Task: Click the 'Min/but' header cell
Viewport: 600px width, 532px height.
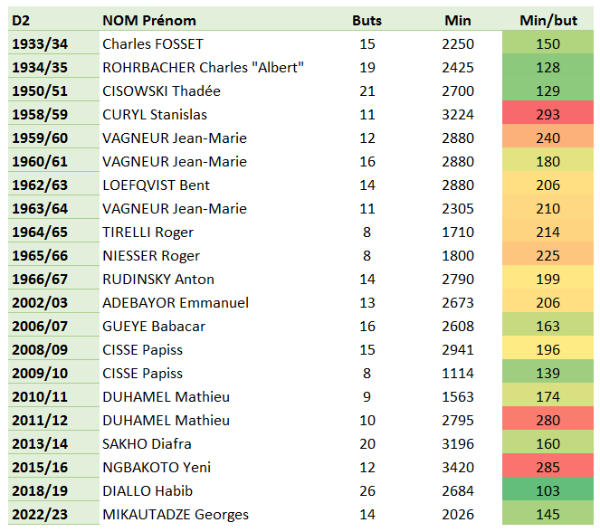Action: [548, 20]
